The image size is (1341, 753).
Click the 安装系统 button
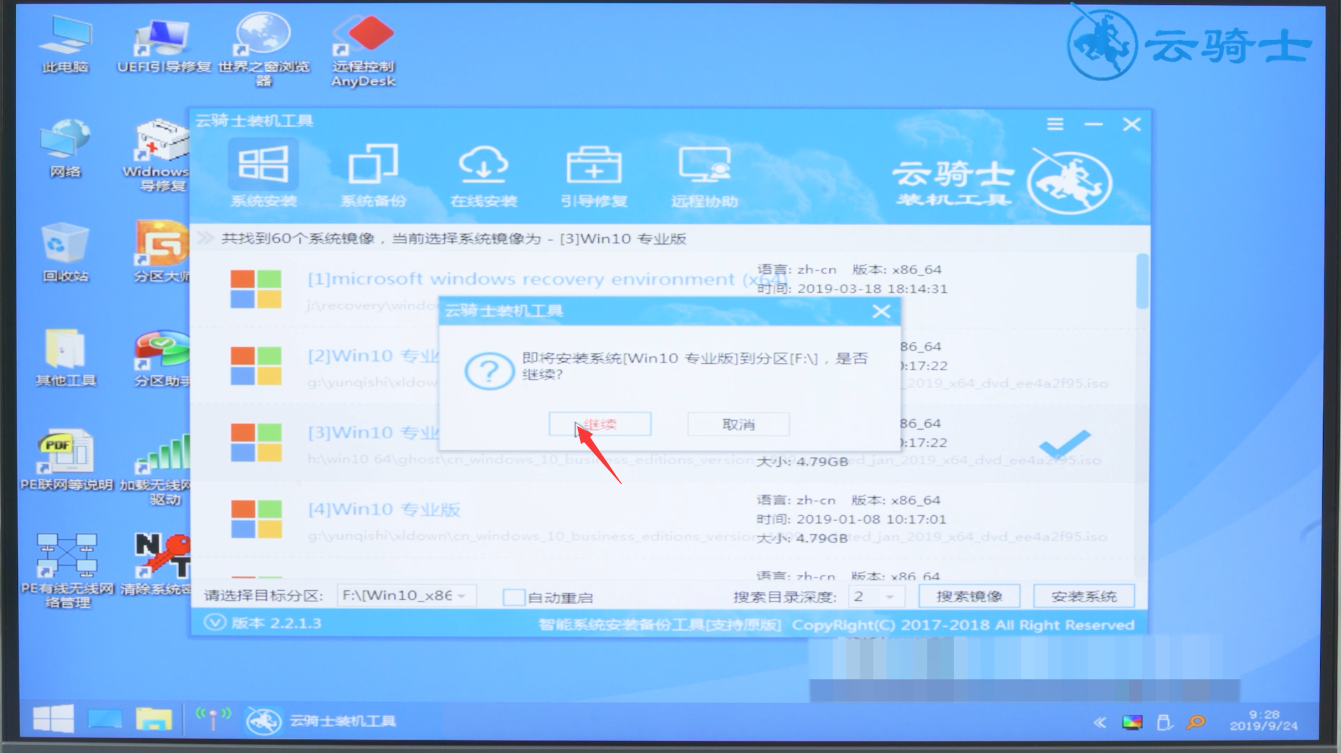click(1084, 596)
